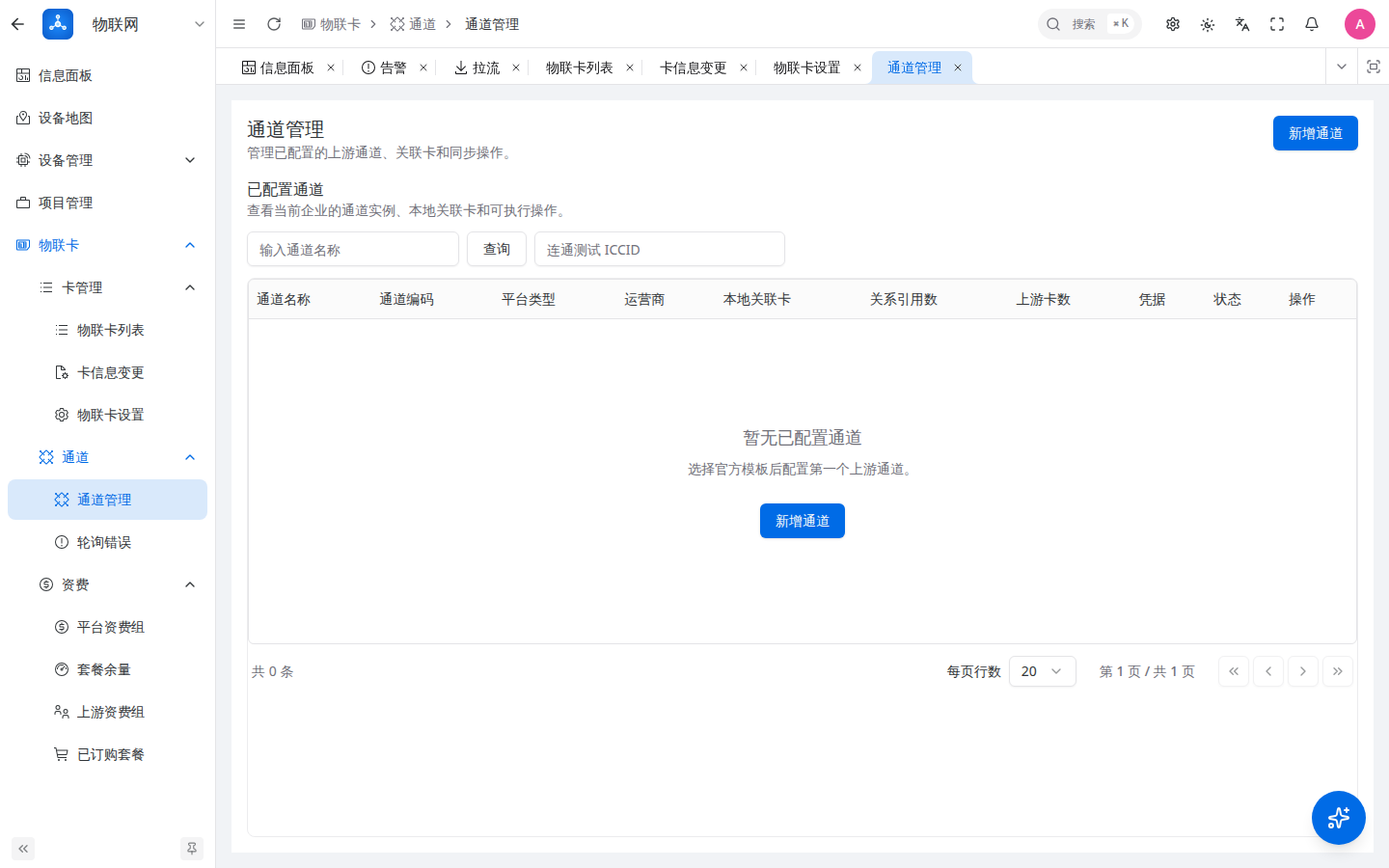The image size is (1389, 868).
Task: Open 卡信息变更 in the sidebar
Action: coord(107,372)
